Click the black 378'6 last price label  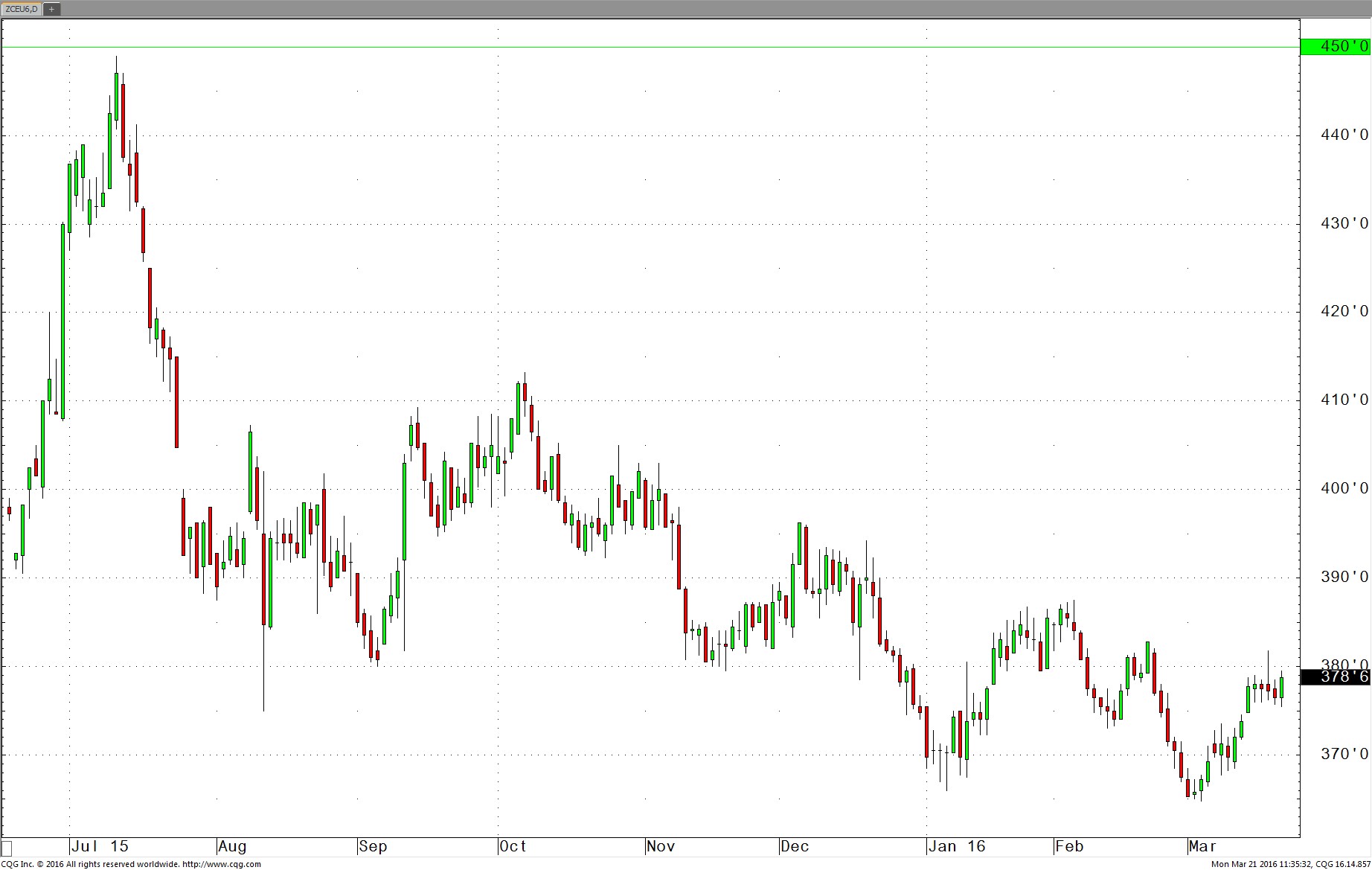[1336, 677]
